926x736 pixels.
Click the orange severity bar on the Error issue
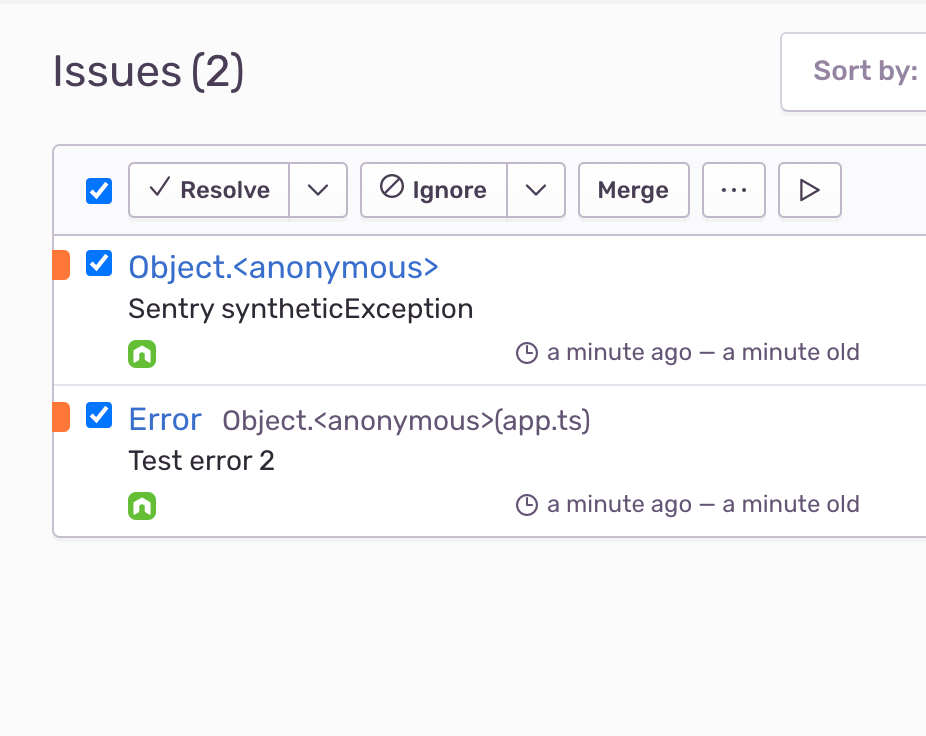(x=62, y=415)
